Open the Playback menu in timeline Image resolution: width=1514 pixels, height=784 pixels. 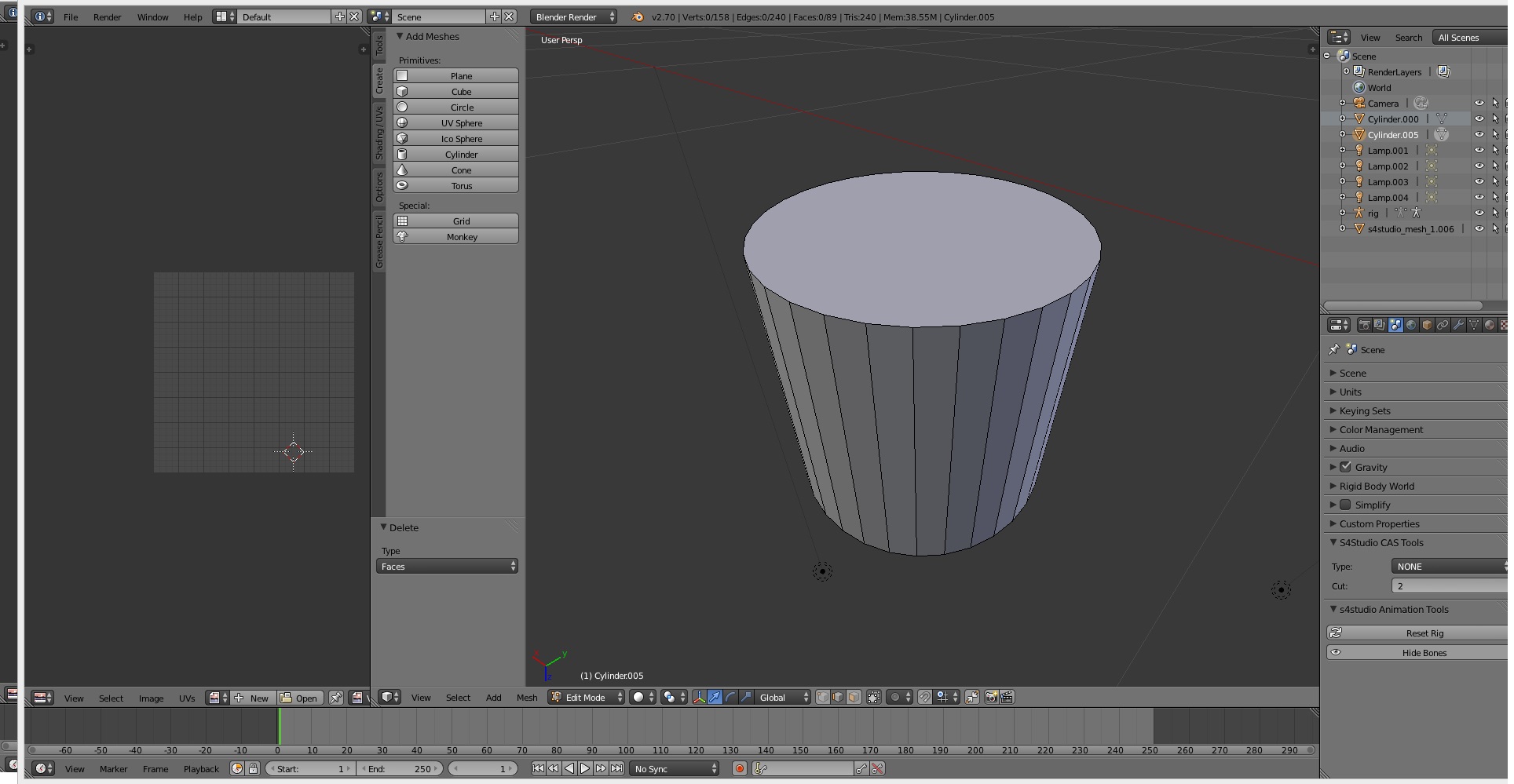(201, 769)
